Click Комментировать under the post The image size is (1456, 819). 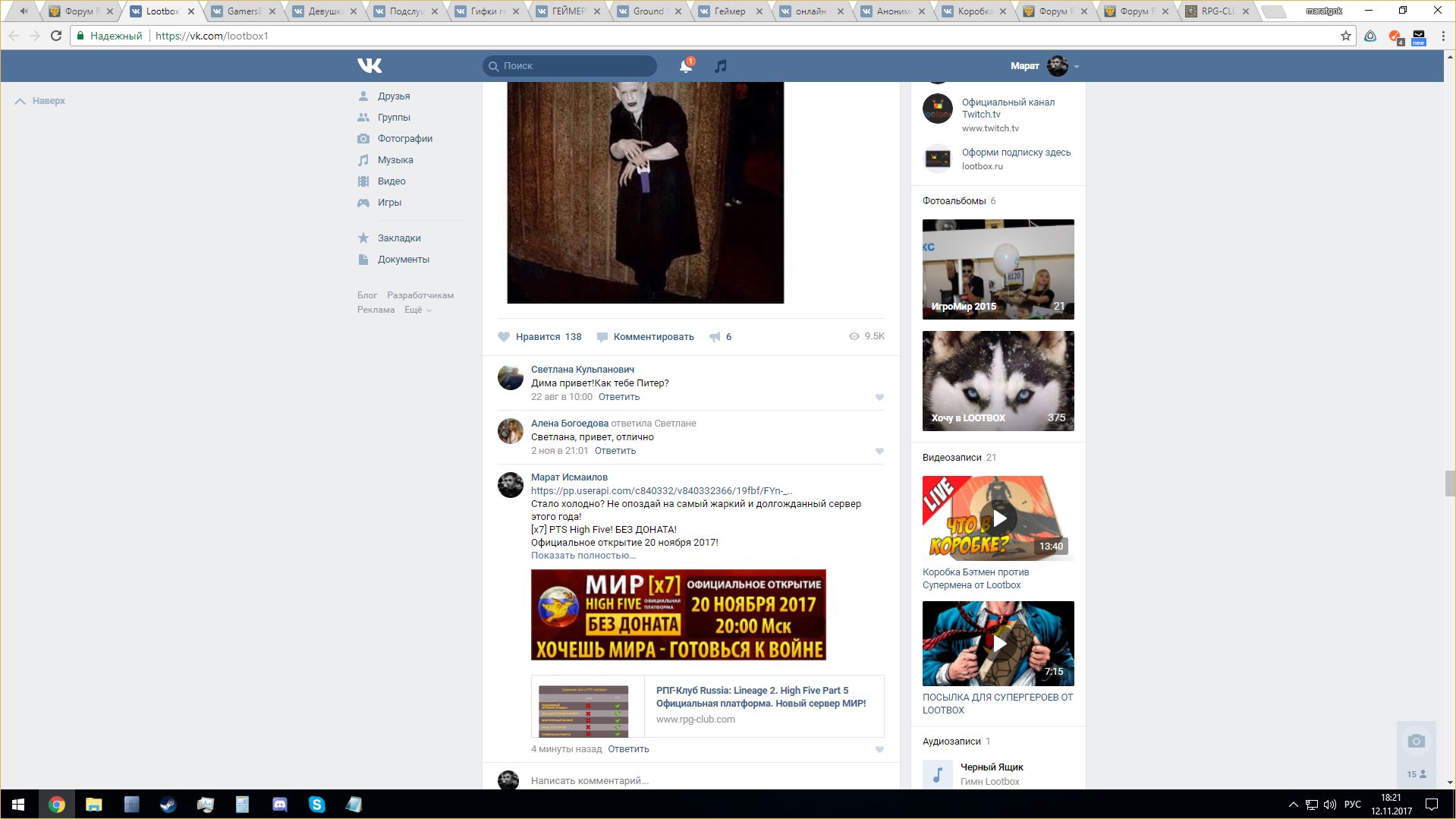[x=653, y=337]
